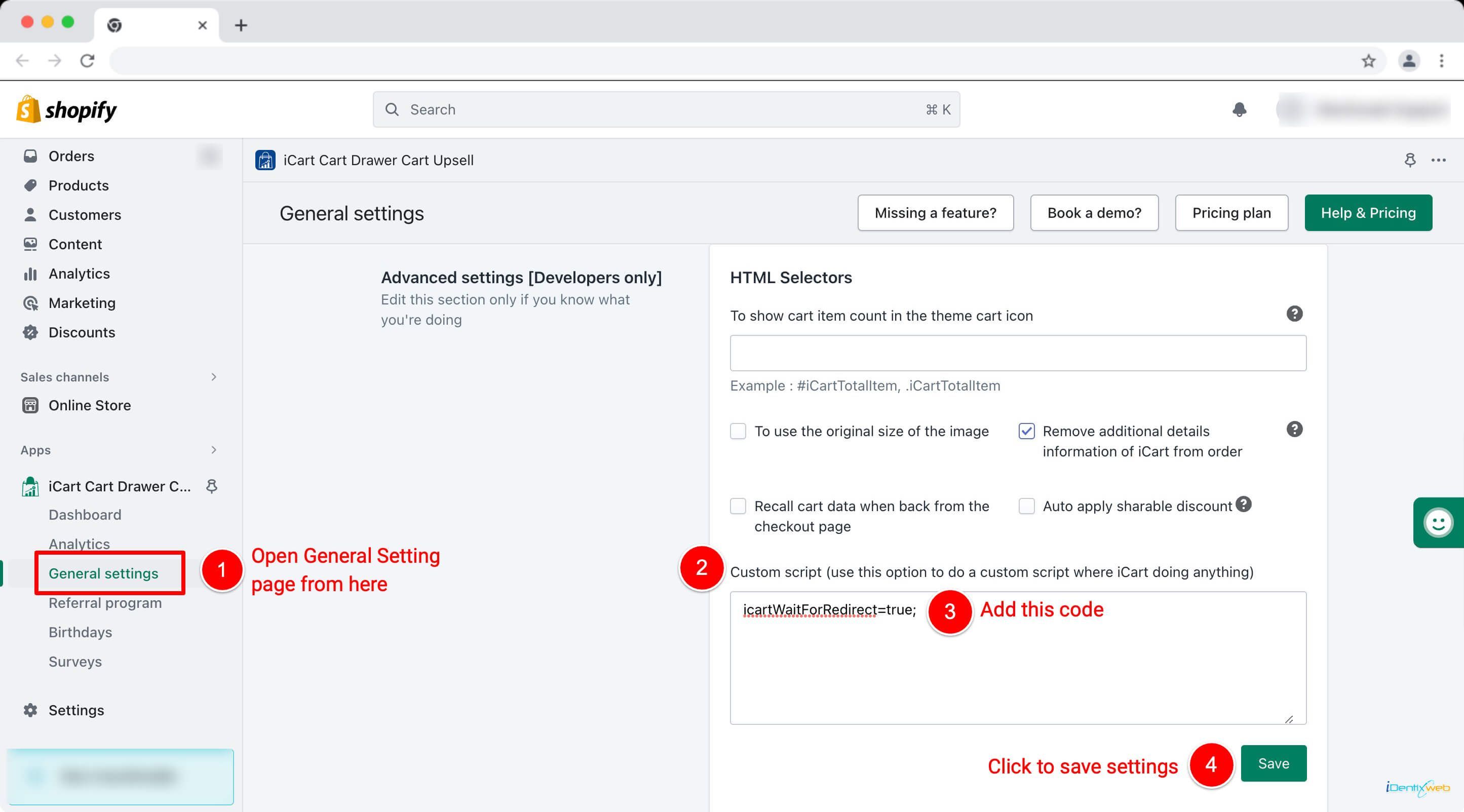Open the Referral program submenu item
The width and height of the screenshot is (1464, 812).
[x=105, y=603]
